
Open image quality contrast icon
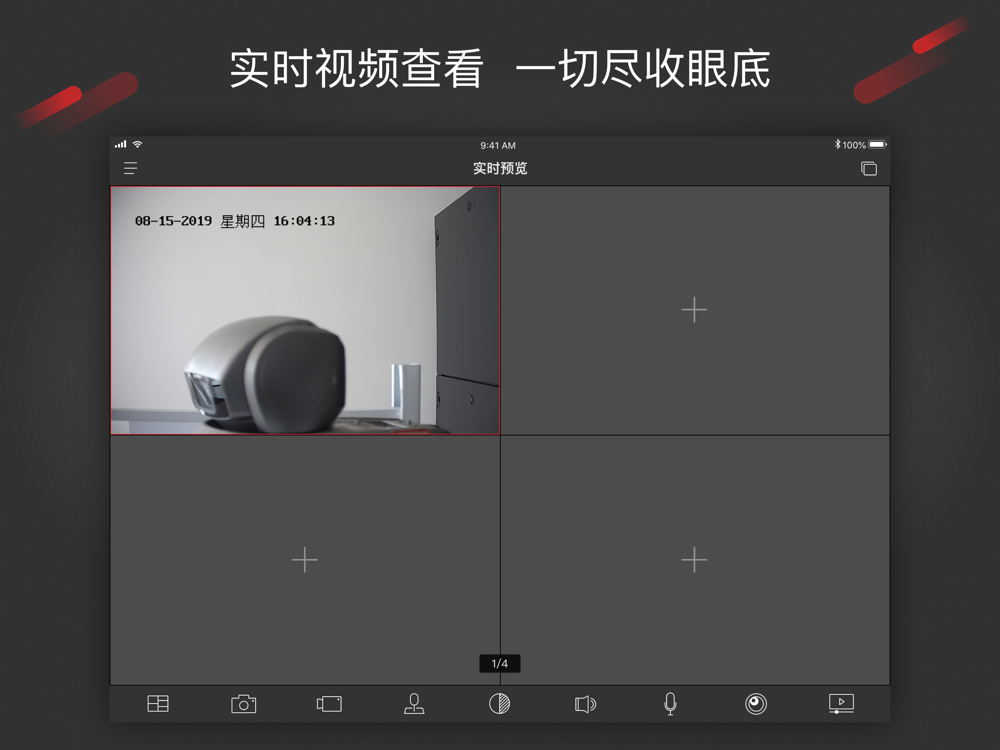(x=499, y=703)
